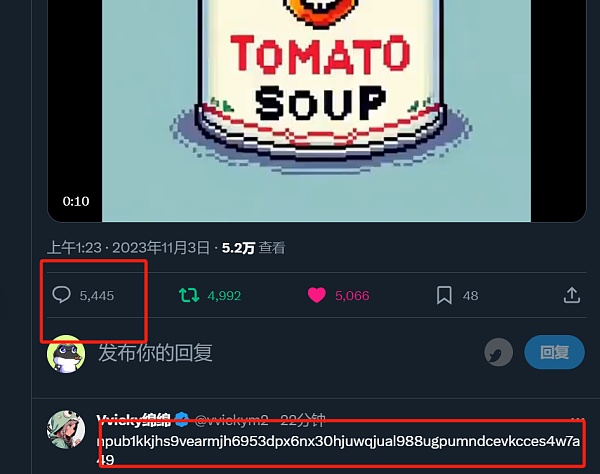Unlike the post via pink heart
The width and height of the screenshot is (600, 474).
pos(316,295)
